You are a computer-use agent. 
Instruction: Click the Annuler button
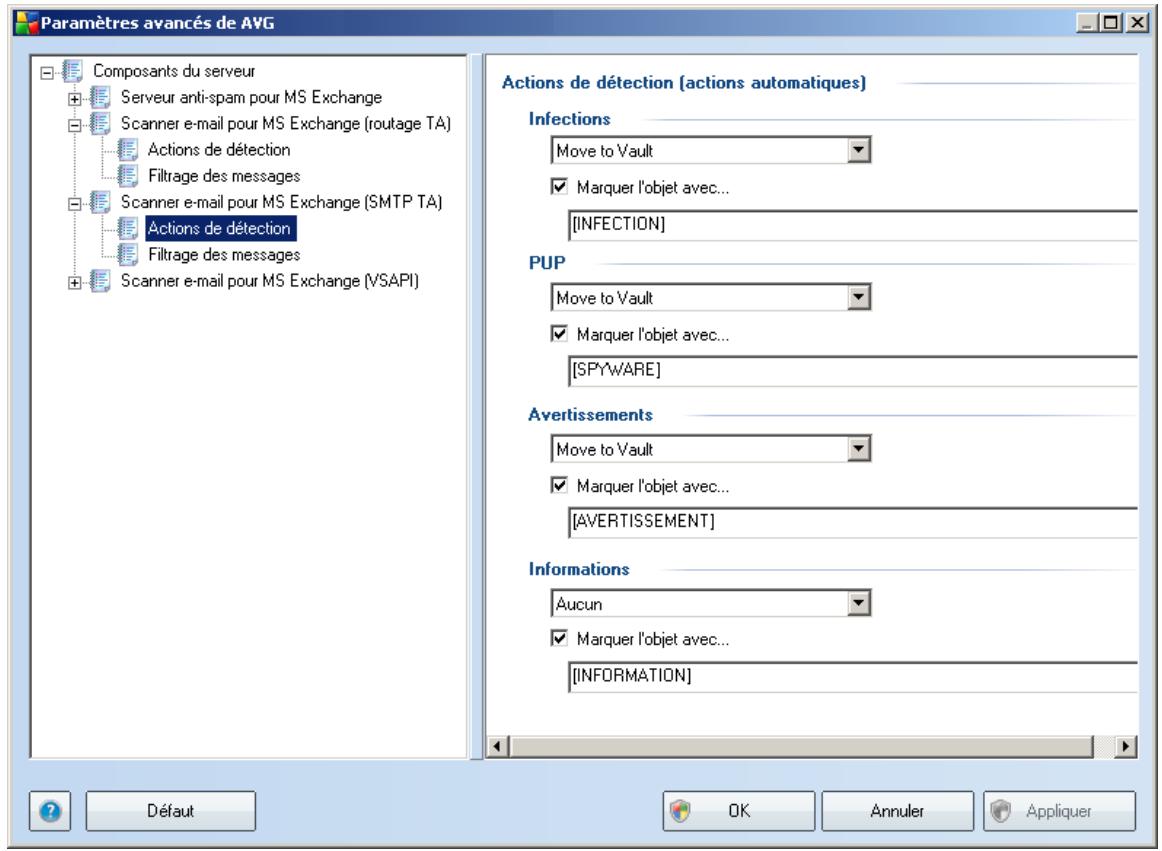point(897,811)
